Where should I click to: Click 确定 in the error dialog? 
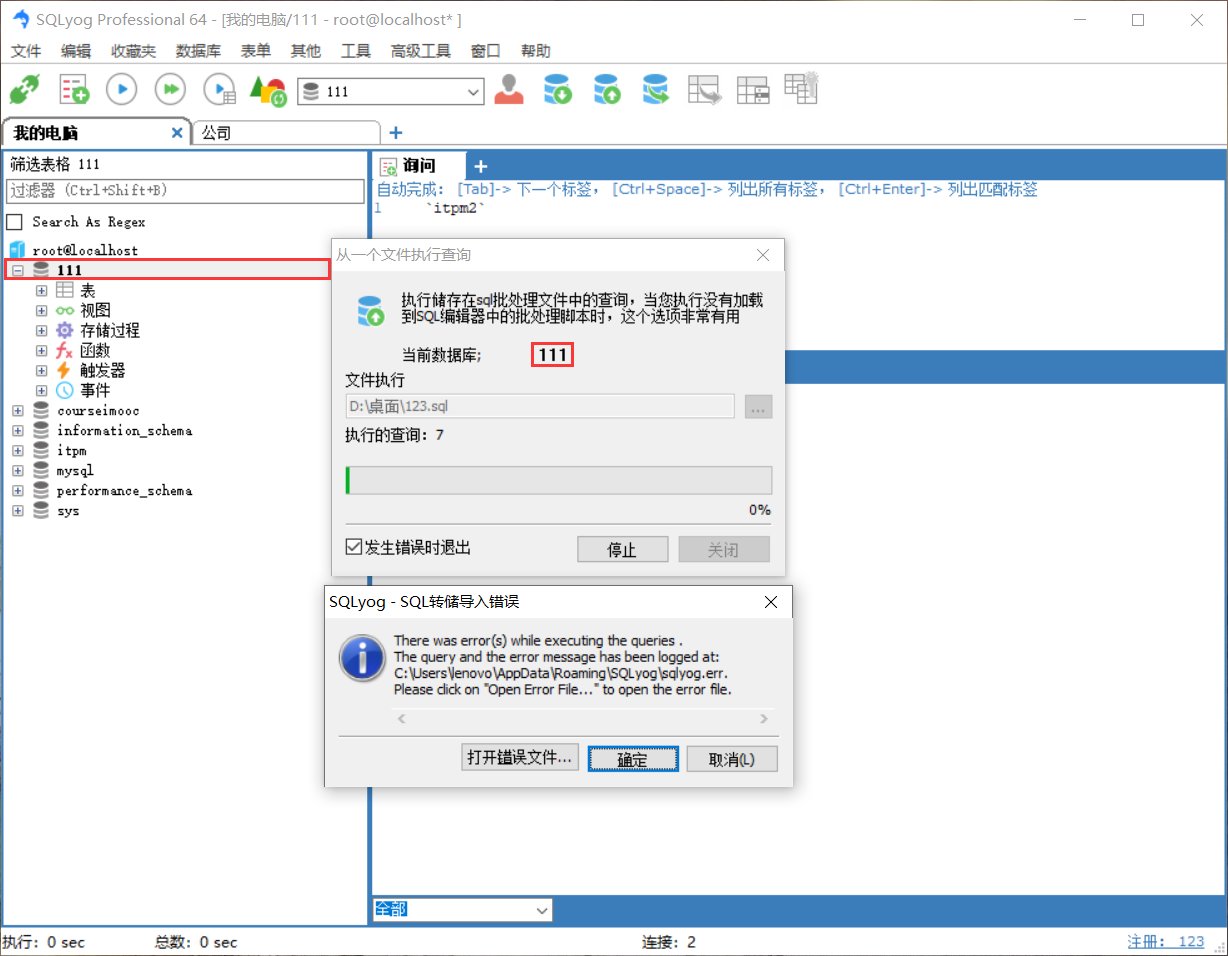[633, 758]
